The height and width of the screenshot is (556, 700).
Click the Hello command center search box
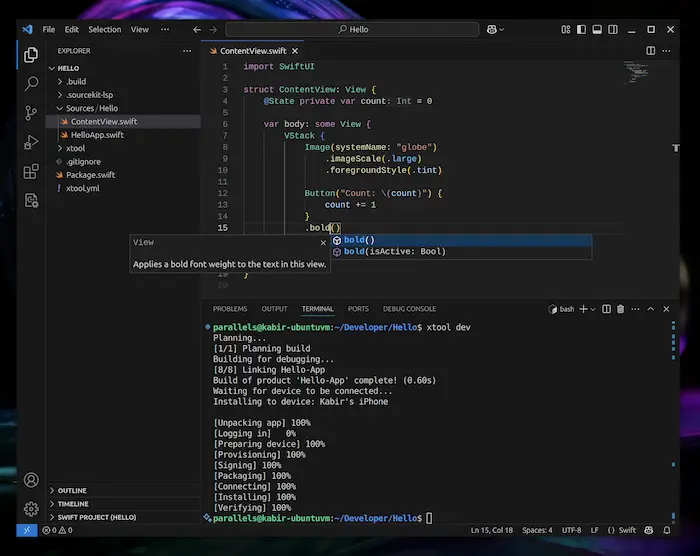tap(352, 29)
